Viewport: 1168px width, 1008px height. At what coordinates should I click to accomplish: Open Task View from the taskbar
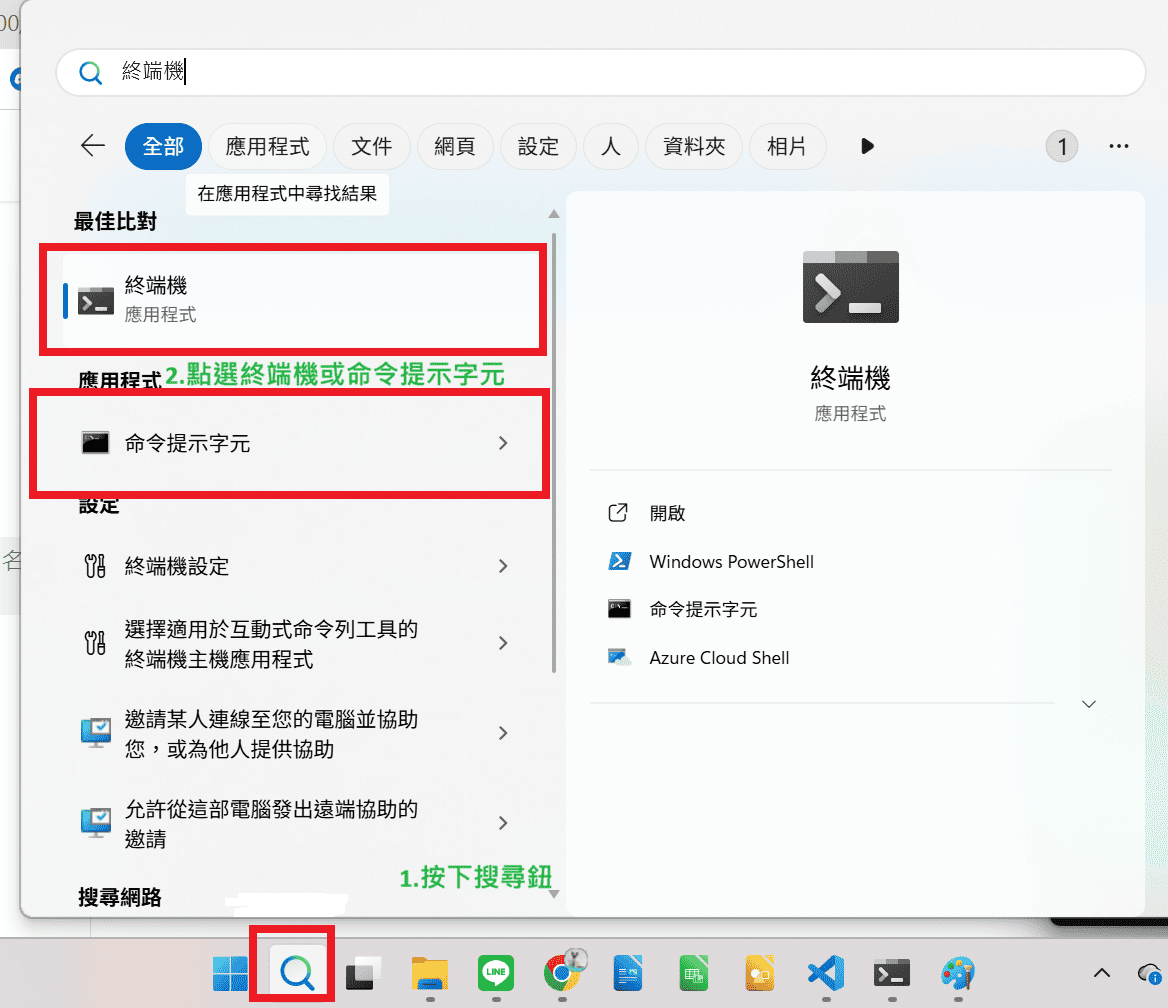363,971
